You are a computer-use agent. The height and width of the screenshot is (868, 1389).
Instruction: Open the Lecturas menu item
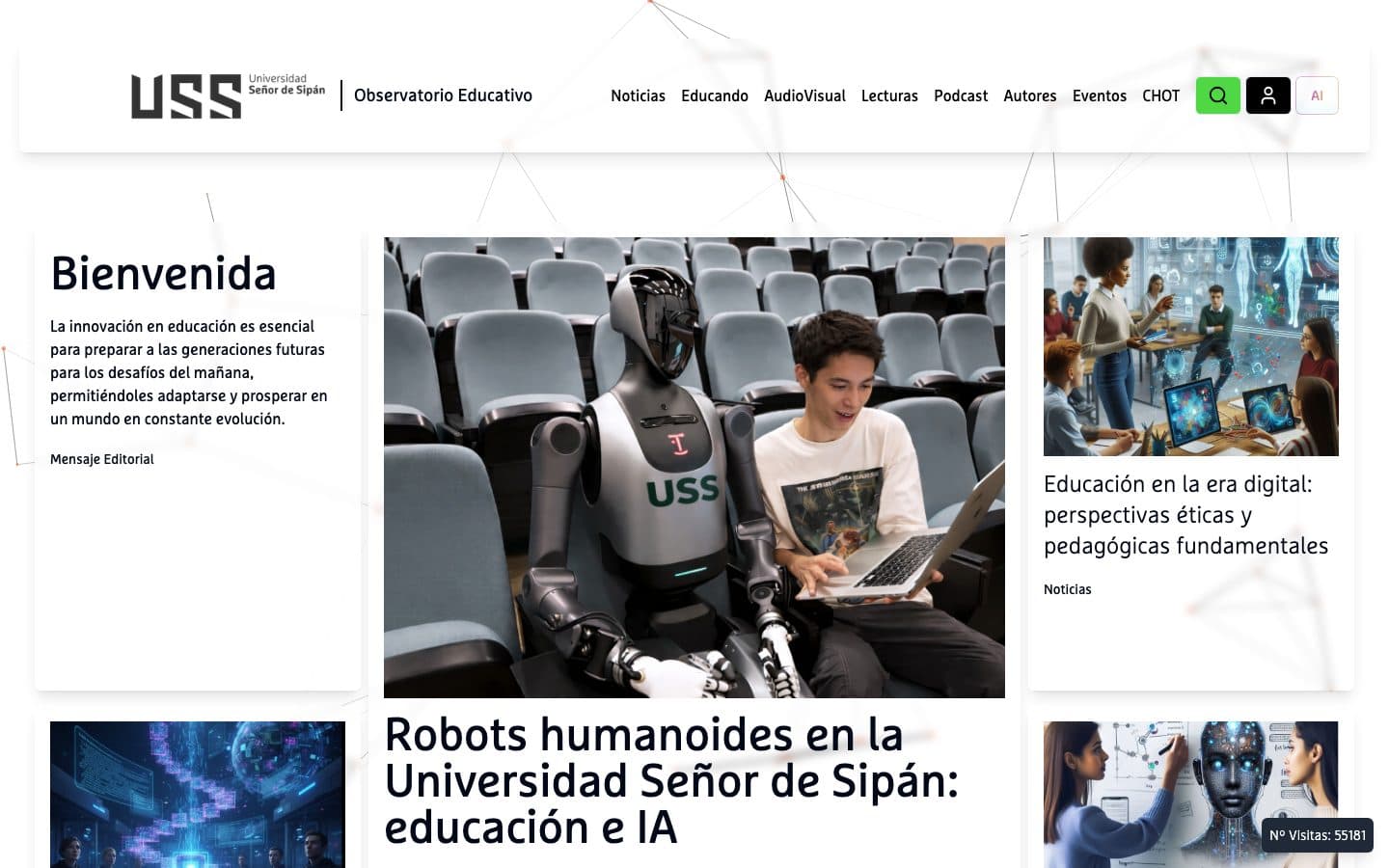pos(889,95)
